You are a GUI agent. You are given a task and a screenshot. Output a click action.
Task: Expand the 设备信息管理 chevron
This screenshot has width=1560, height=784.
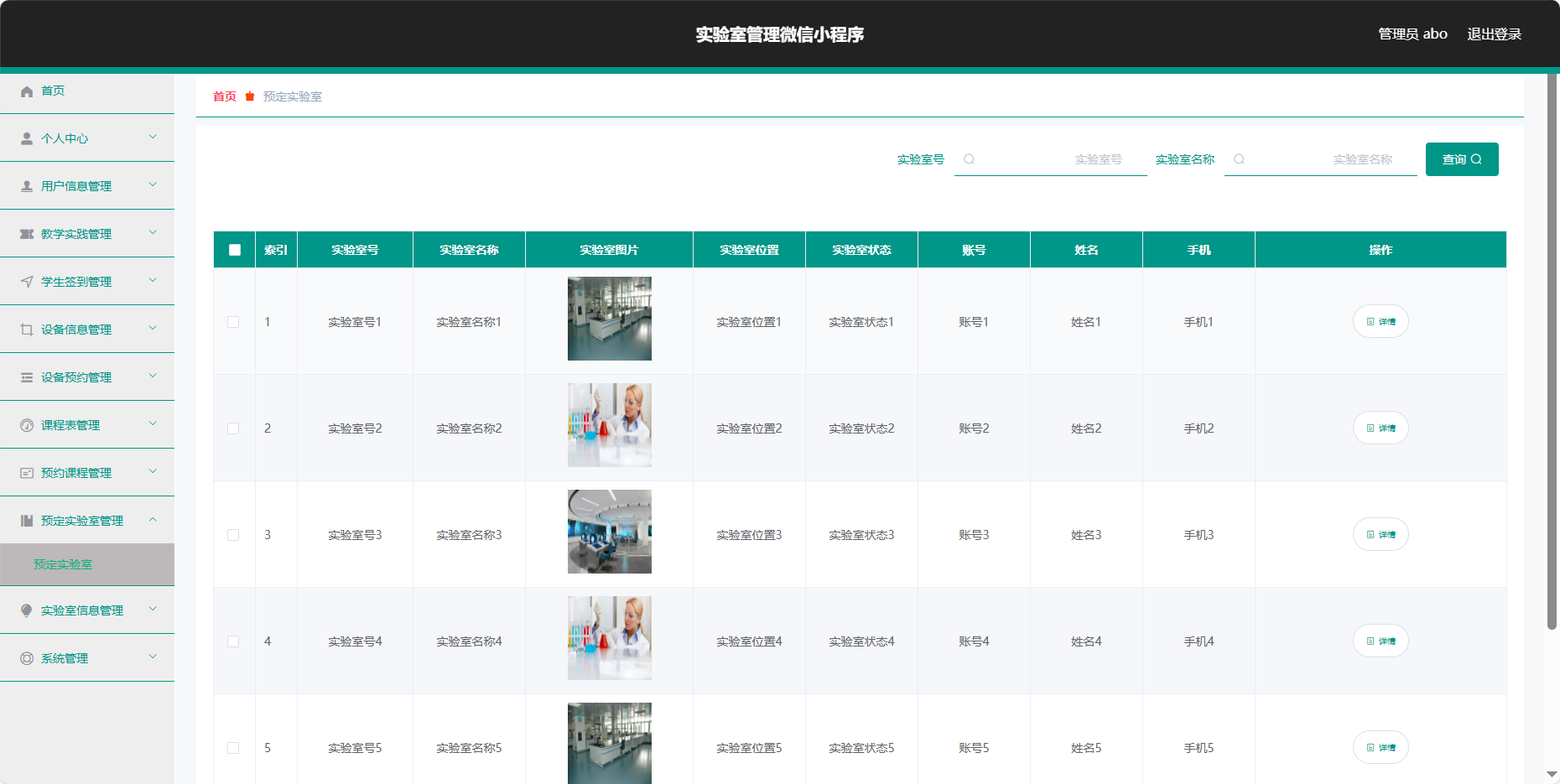click(x=153, y=328)
